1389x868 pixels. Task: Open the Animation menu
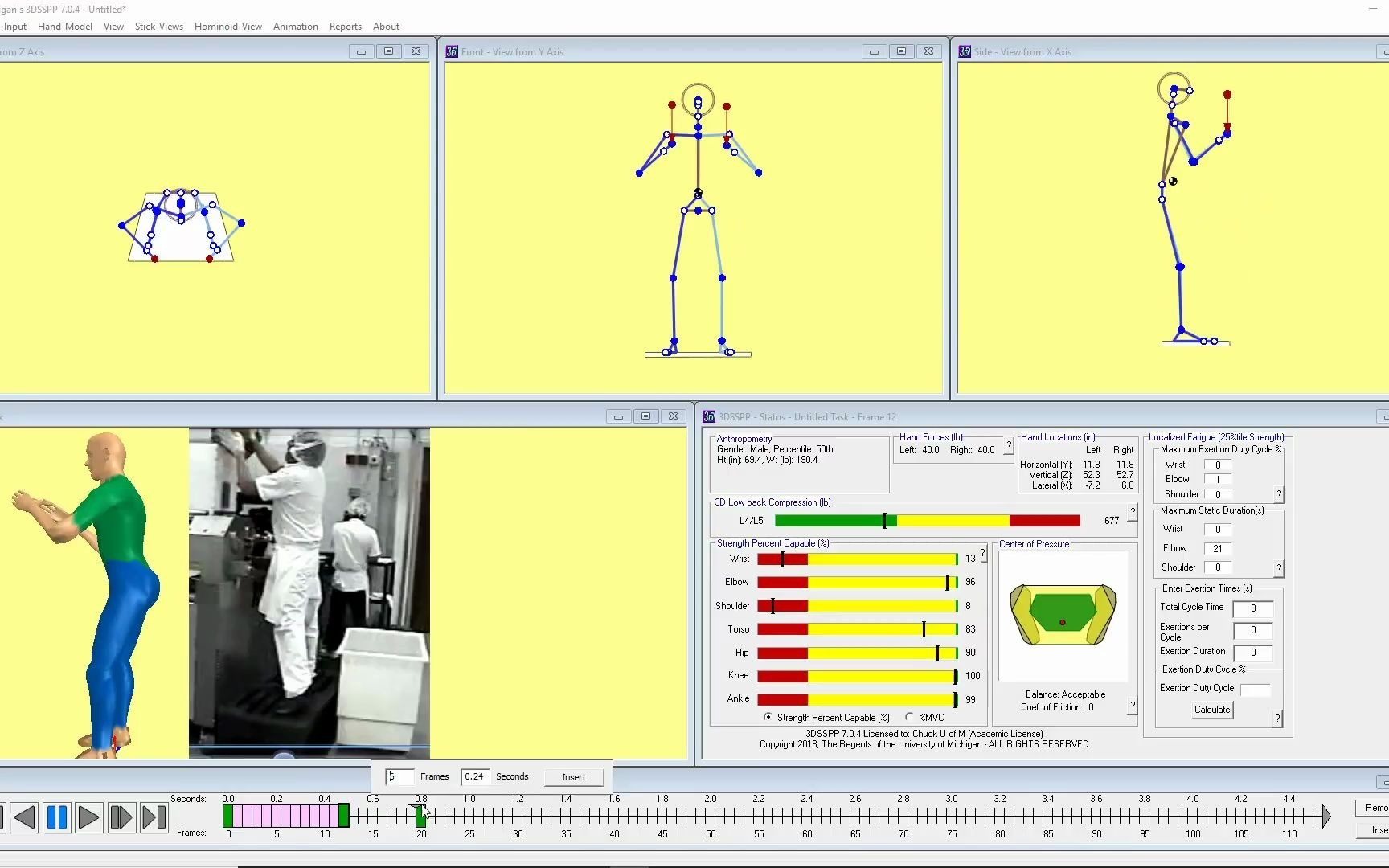[x=296, y=27]
